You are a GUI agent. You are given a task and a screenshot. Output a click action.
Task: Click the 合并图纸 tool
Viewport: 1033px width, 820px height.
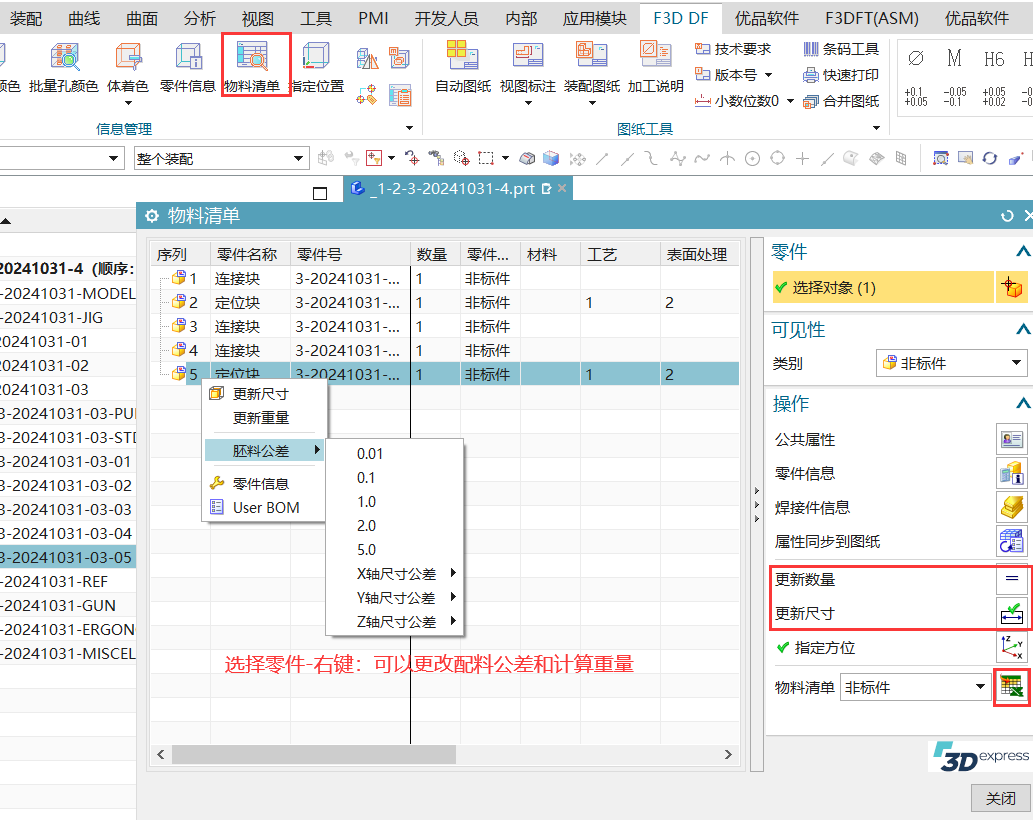(841, 101)
